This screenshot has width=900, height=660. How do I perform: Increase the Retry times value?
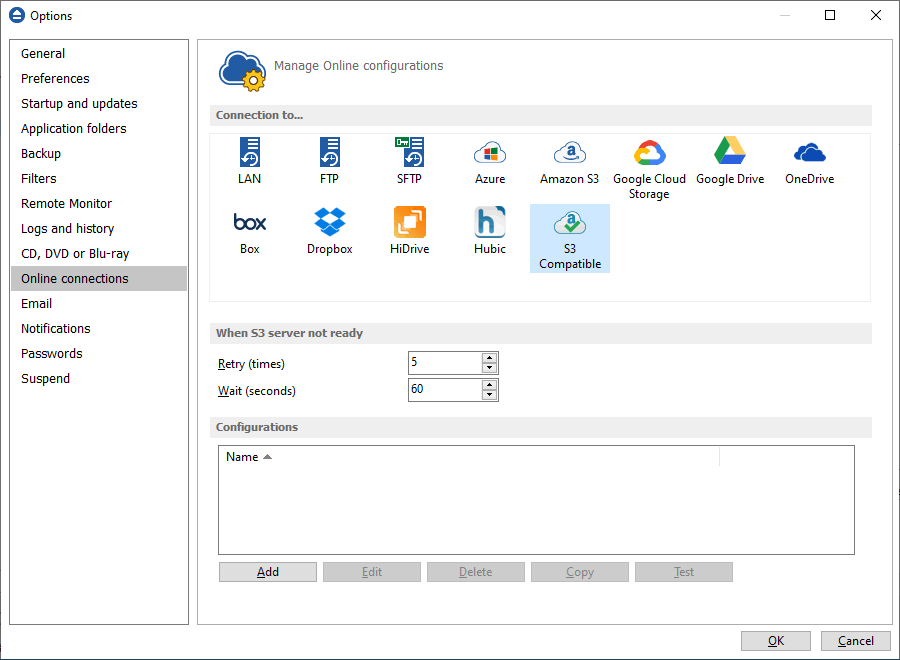490,358
